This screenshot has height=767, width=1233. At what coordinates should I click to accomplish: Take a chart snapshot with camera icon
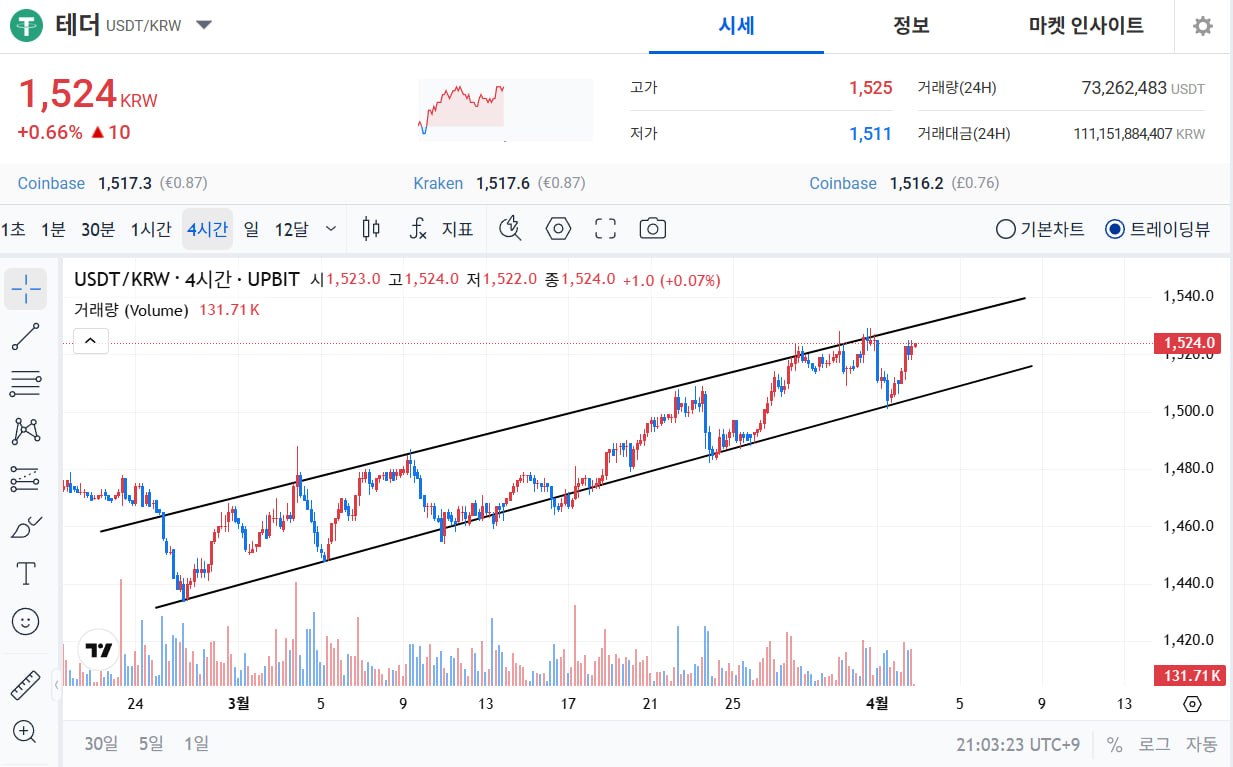[652, 229]
